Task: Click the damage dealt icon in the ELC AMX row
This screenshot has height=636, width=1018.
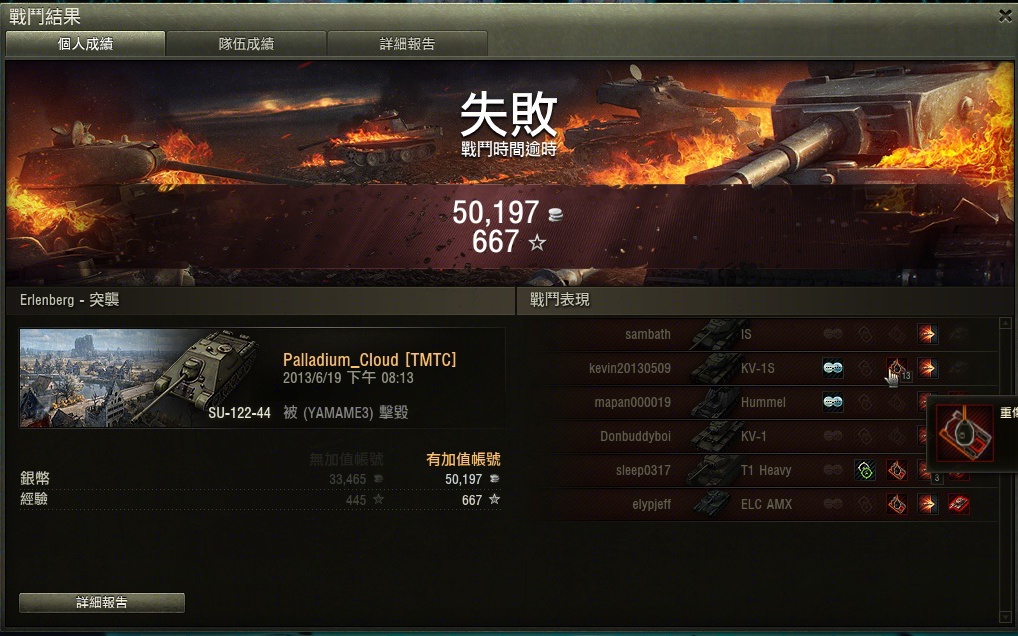Action: click(928, 504)
